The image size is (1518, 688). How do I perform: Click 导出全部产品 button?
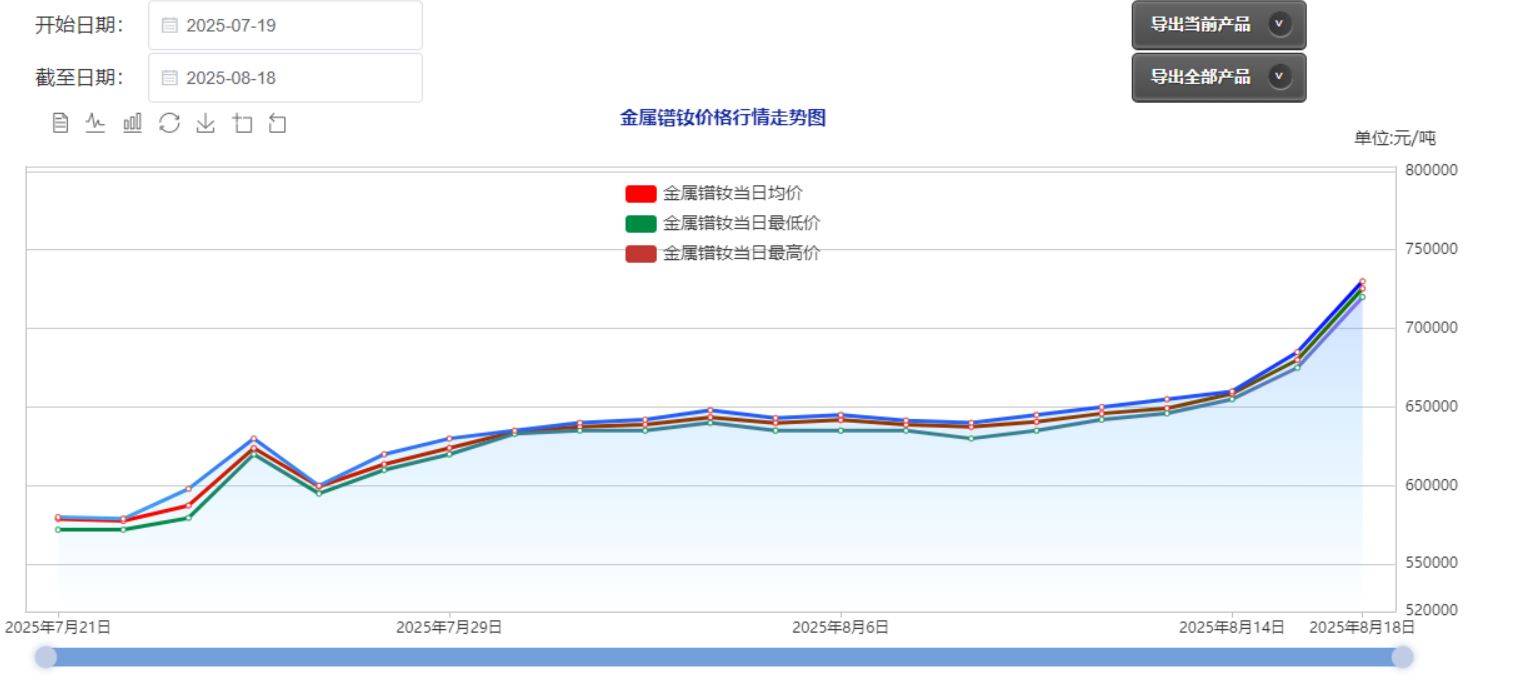coord(1219,77)
